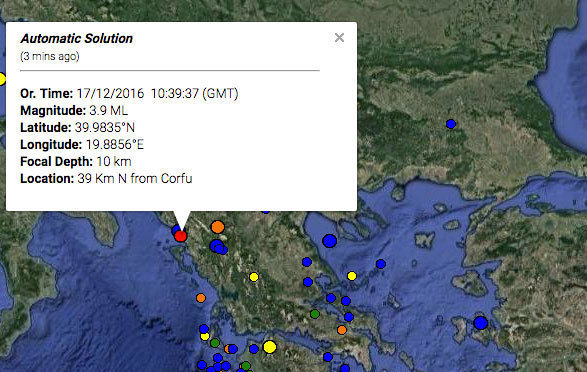Screen dimensions: 587x372
Task: Select the yellow marker at the map's left edge
Action: click(2, 79)
